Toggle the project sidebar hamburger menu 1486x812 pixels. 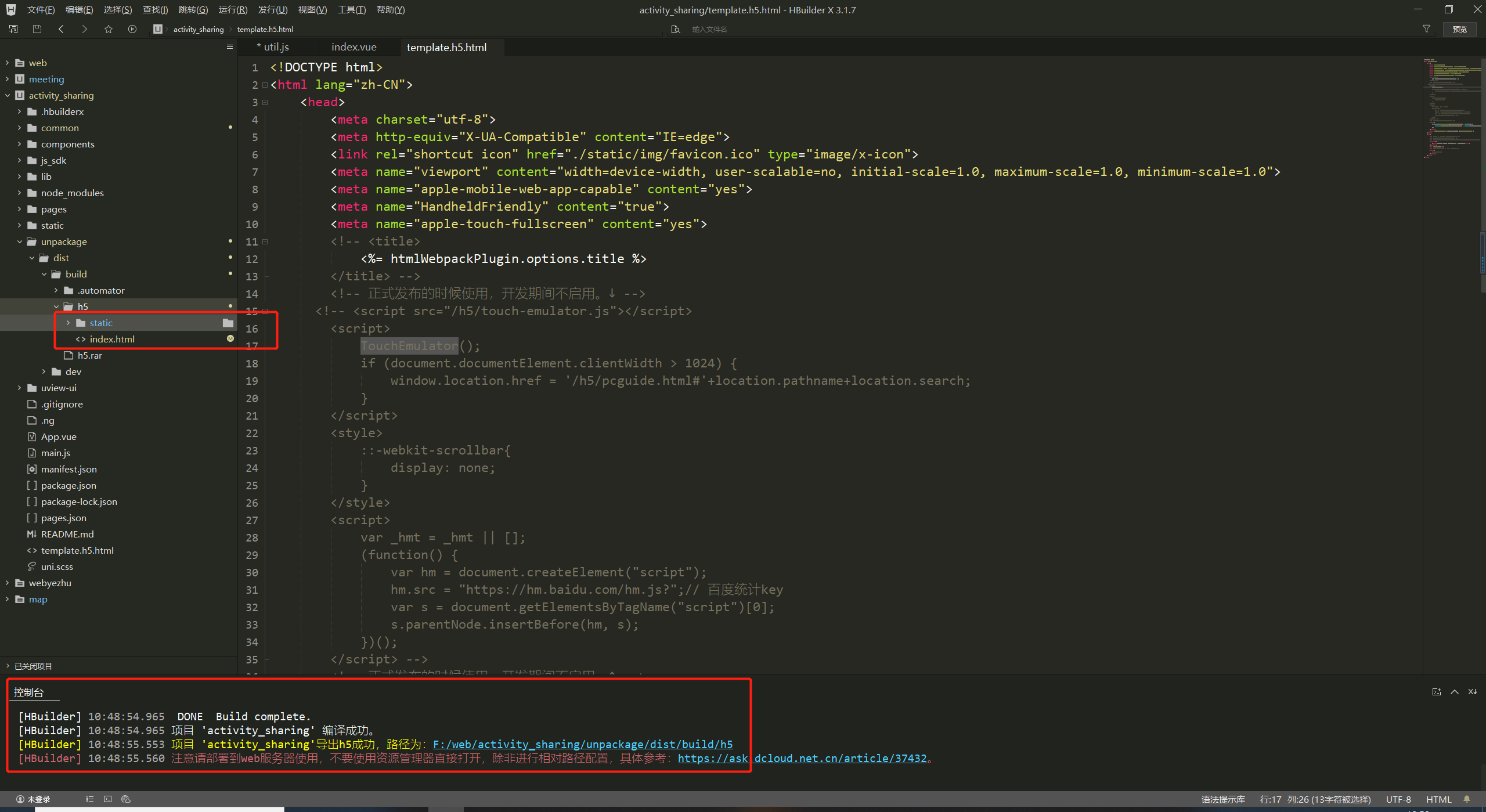230,47
